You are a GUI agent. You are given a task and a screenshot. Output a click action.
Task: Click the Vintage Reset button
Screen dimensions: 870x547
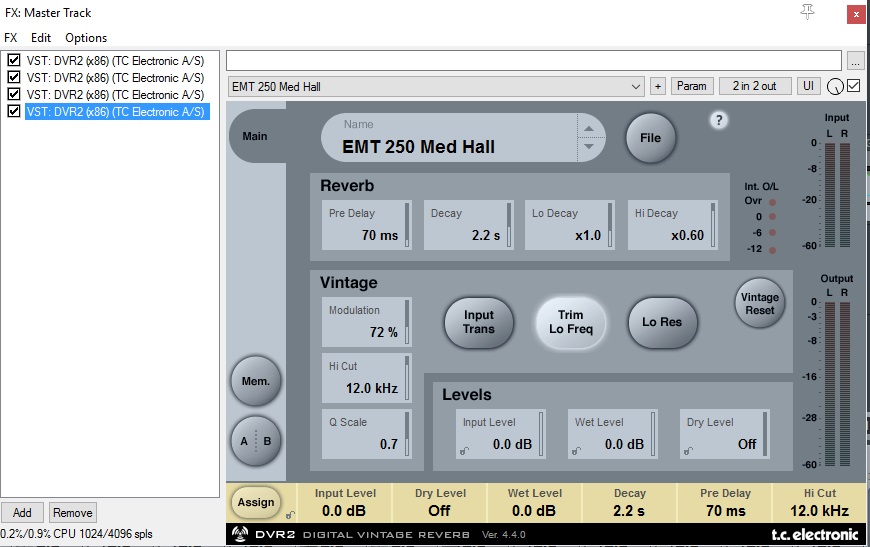pos(760,303)
